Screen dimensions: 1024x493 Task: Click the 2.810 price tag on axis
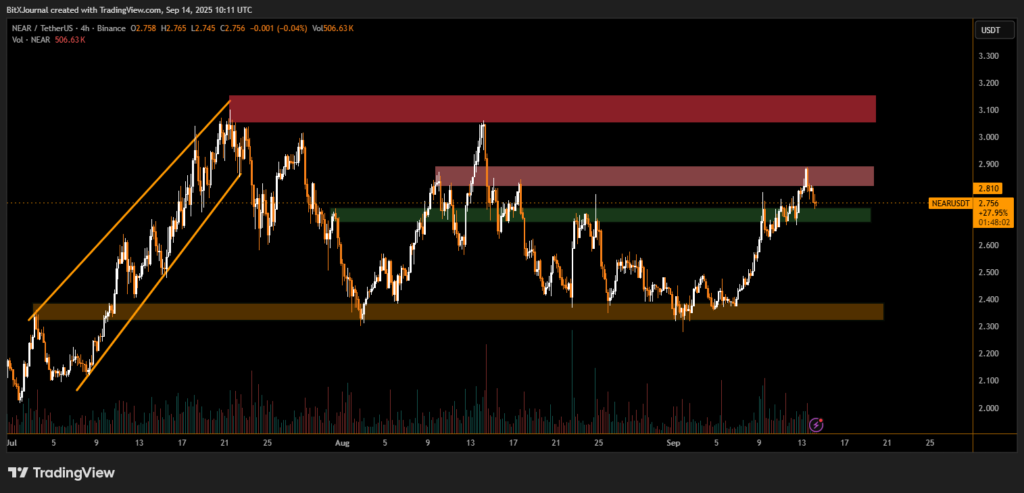click(x=987, y=188)
